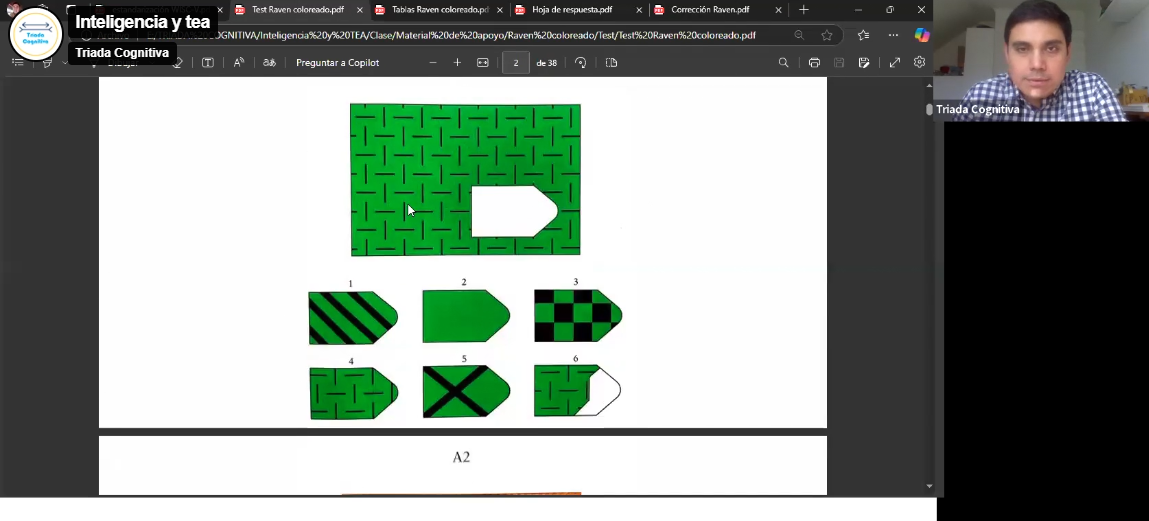Open a new browser tab
This screenshot has height=521, width=1149.
click(804, 10)
